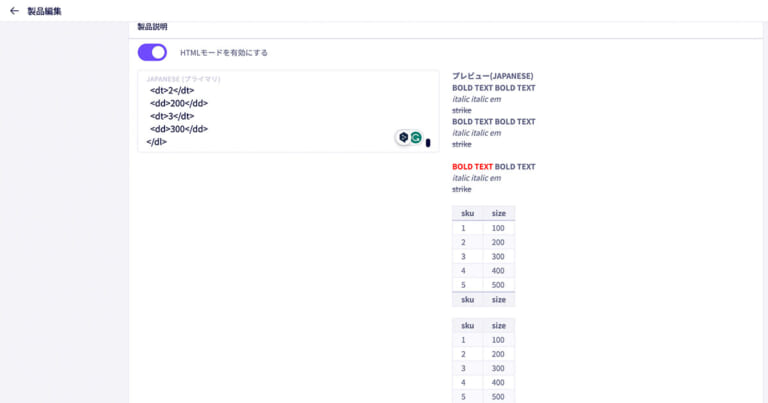This screenshot has width=768, height=403.
Task: Click the closing </dl> tag line
Action: click(157, 142)
